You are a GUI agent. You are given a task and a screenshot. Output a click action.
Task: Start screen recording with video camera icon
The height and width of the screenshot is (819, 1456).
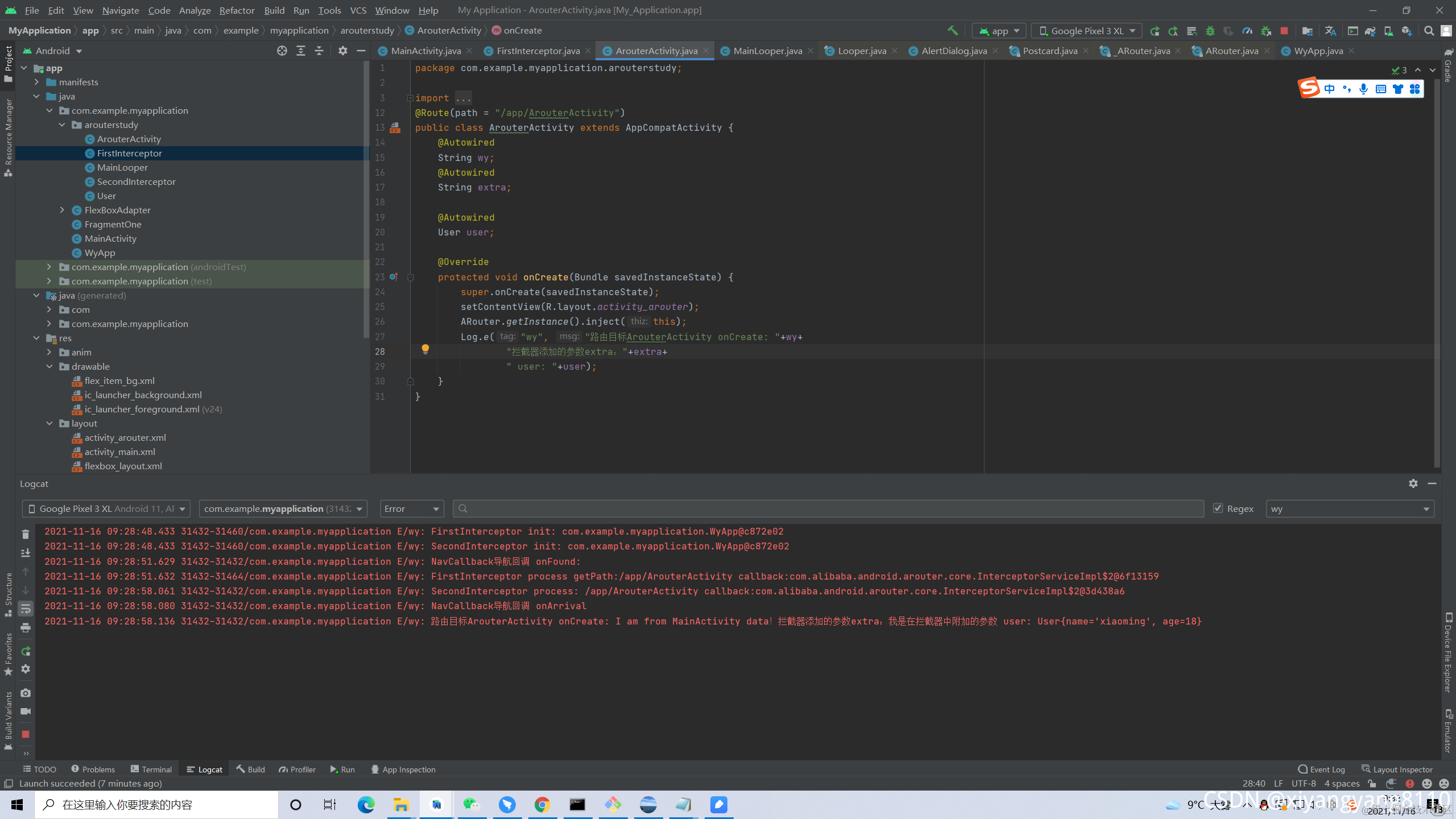[x=25, y=712]
